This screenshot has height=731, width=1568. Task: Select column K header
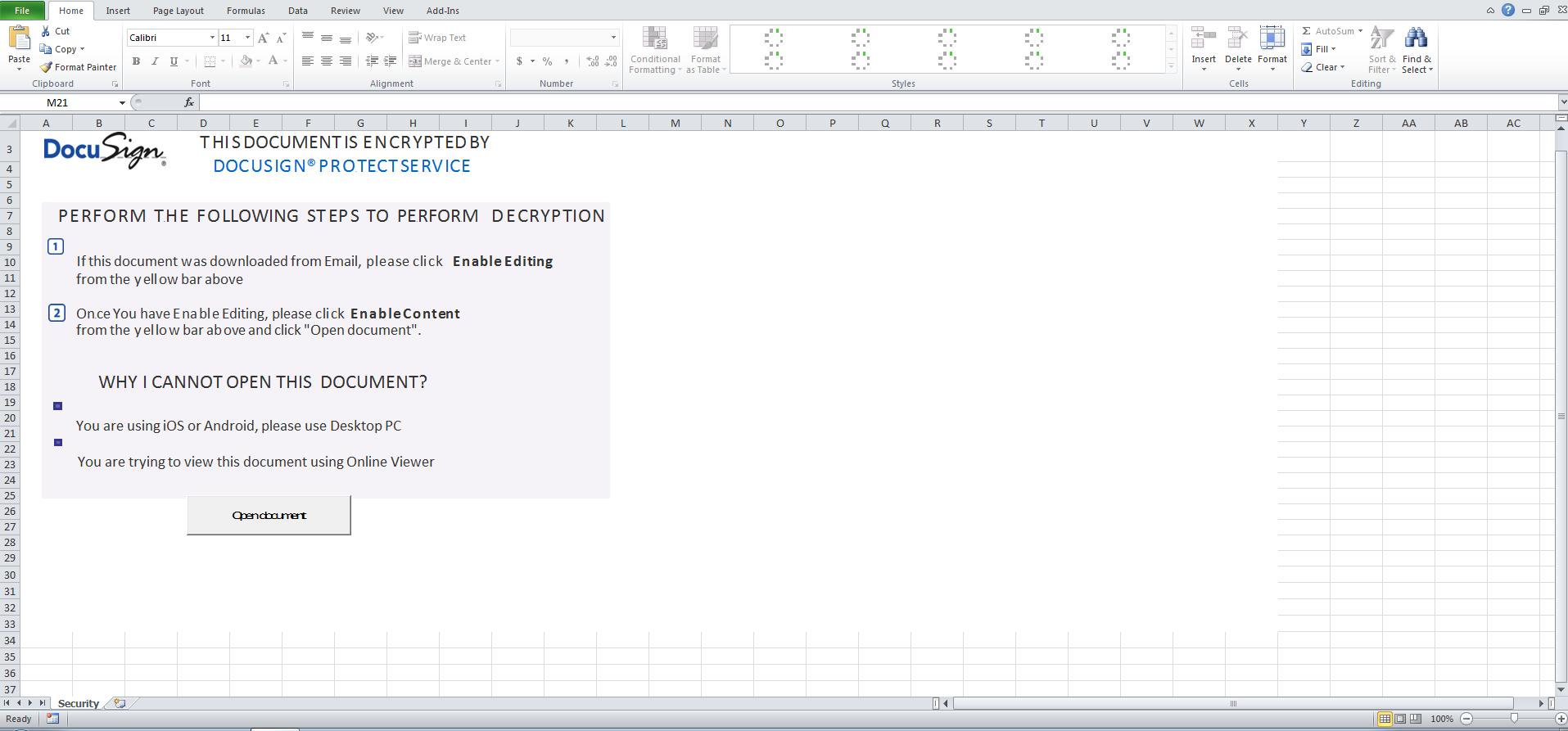point(571,123)
